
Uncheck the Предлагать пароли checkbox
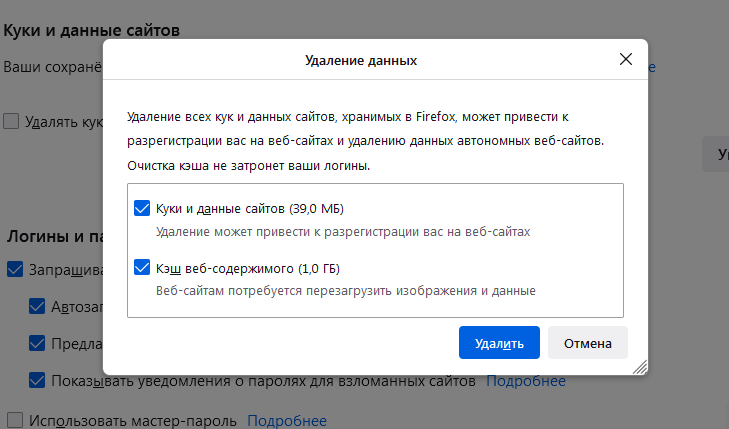(37, 343)
